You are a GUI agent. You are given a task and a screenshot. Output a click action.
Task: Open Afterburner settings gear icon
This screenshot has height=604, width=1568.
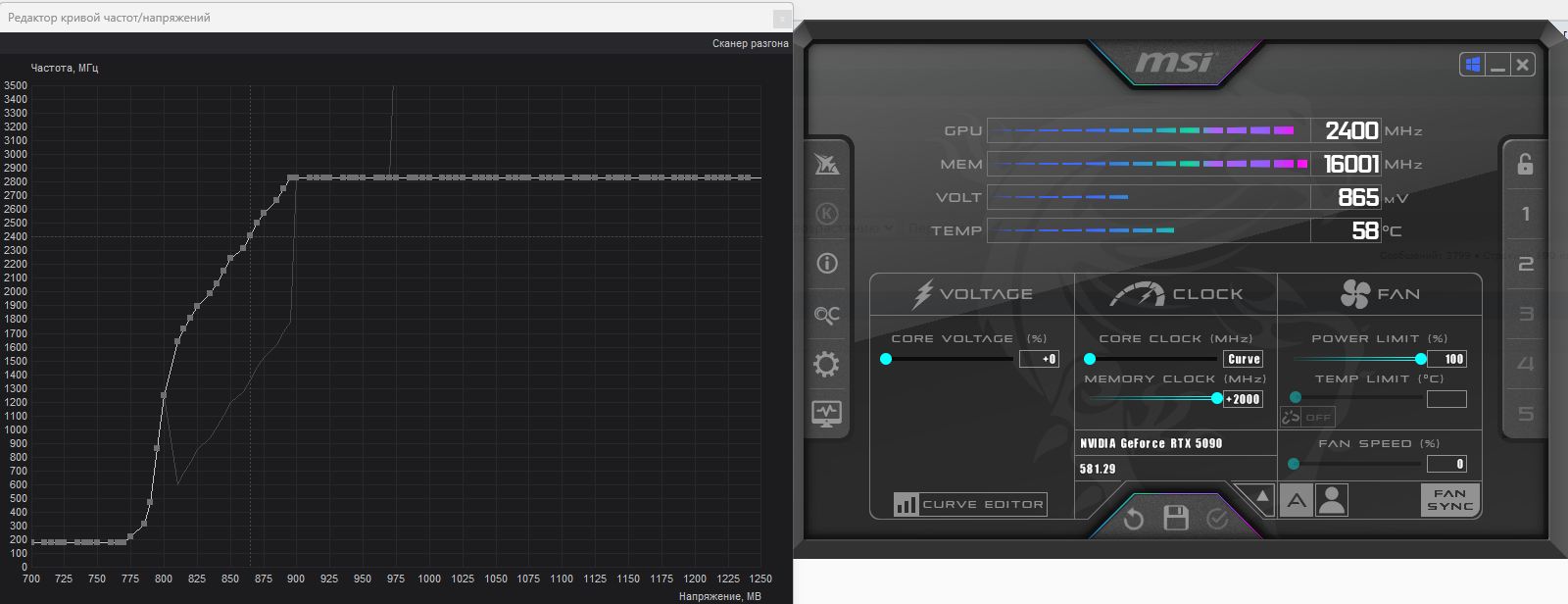pos(827,365)
